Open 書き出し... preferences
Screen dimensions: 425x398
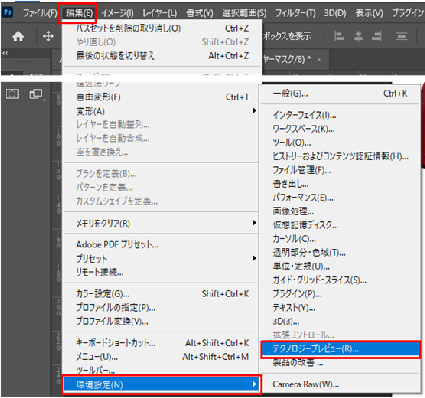point(340,184)
